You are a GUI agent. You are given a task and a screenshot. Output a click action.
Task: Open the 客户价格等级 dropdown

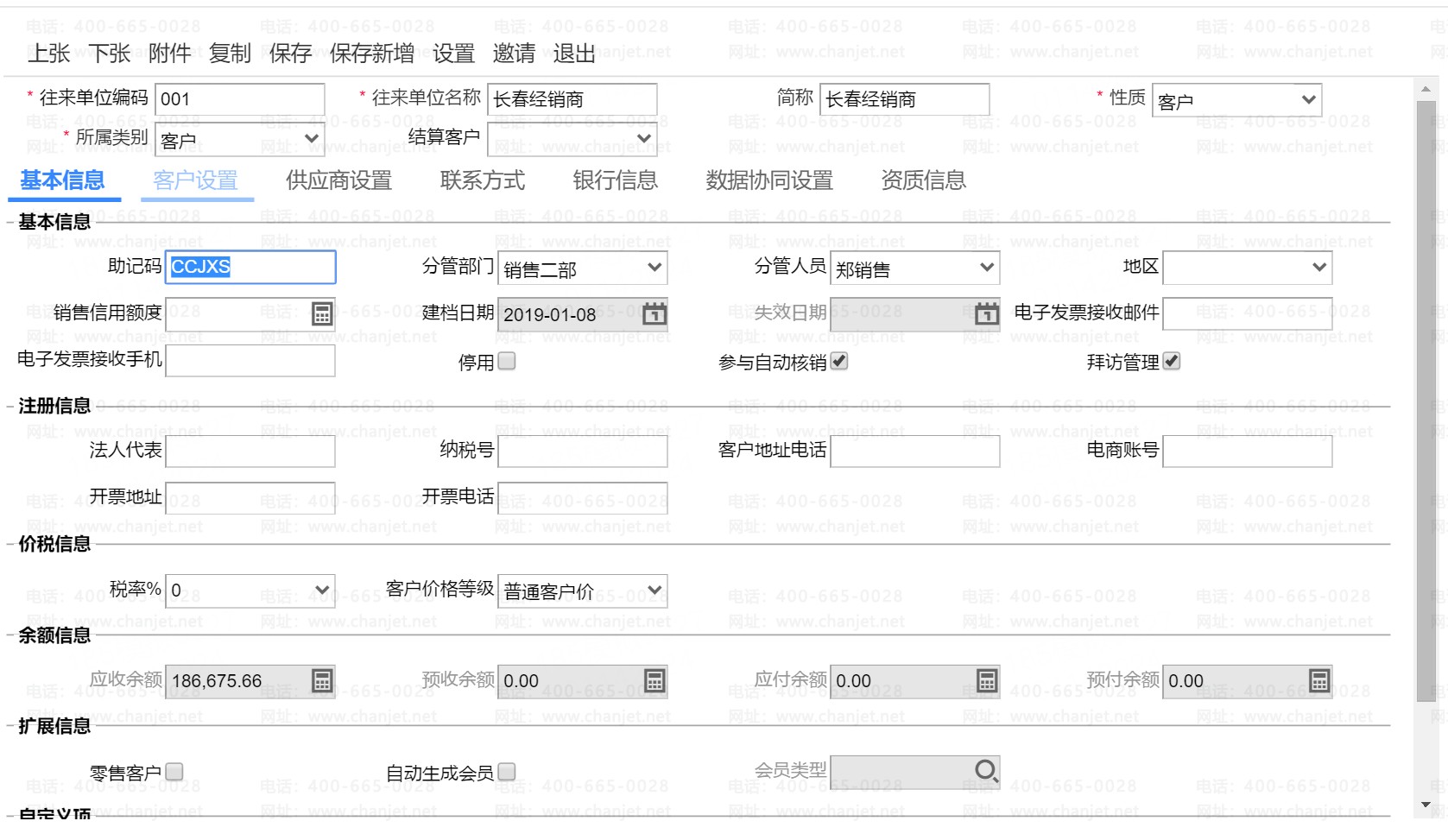tap(582, 591)
